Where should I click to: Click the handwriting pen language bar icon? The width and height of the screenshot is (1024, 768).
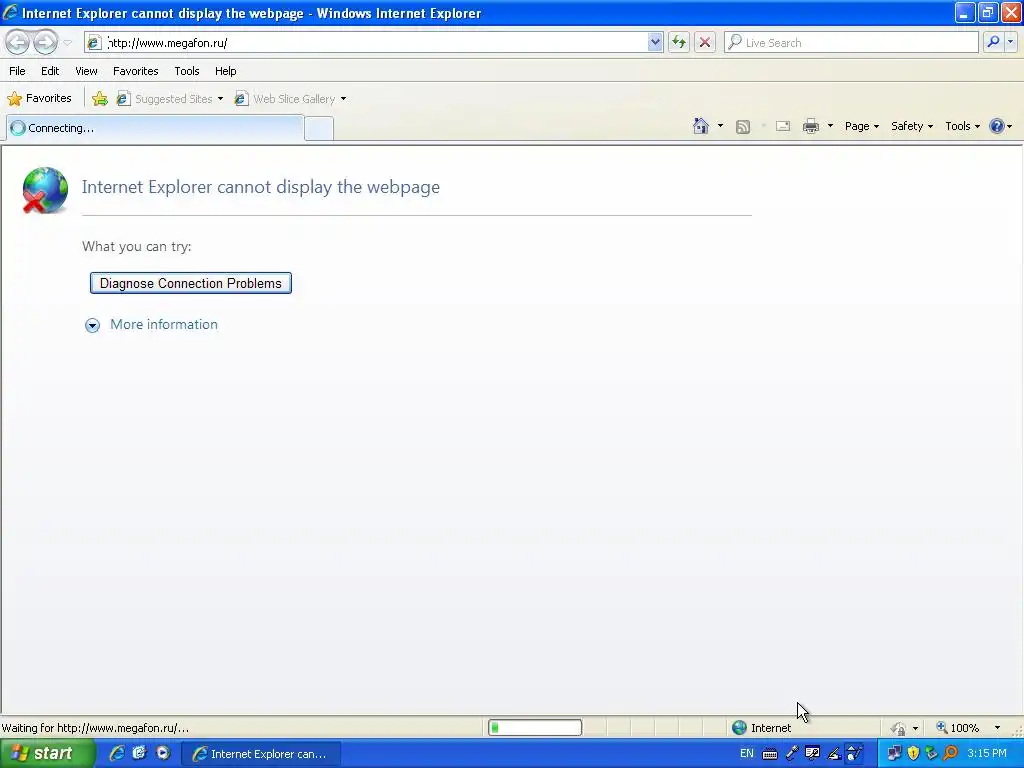(834, 754)
